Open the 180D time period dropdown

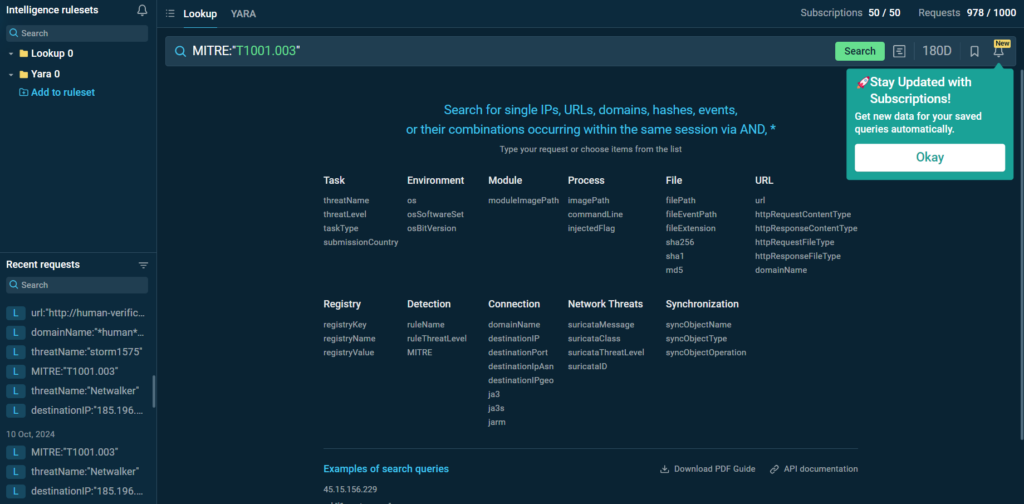[x=936, y=51]
